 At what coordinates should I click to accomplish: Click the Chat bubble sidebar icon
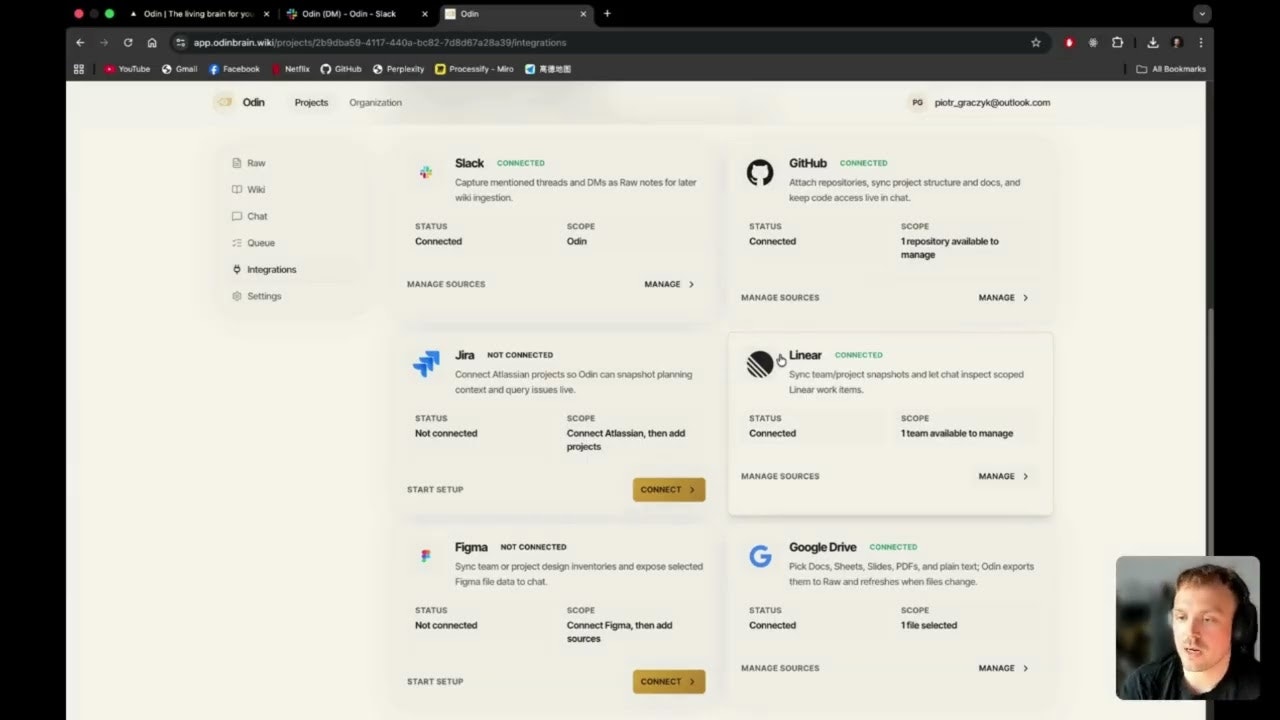point(237,216)
